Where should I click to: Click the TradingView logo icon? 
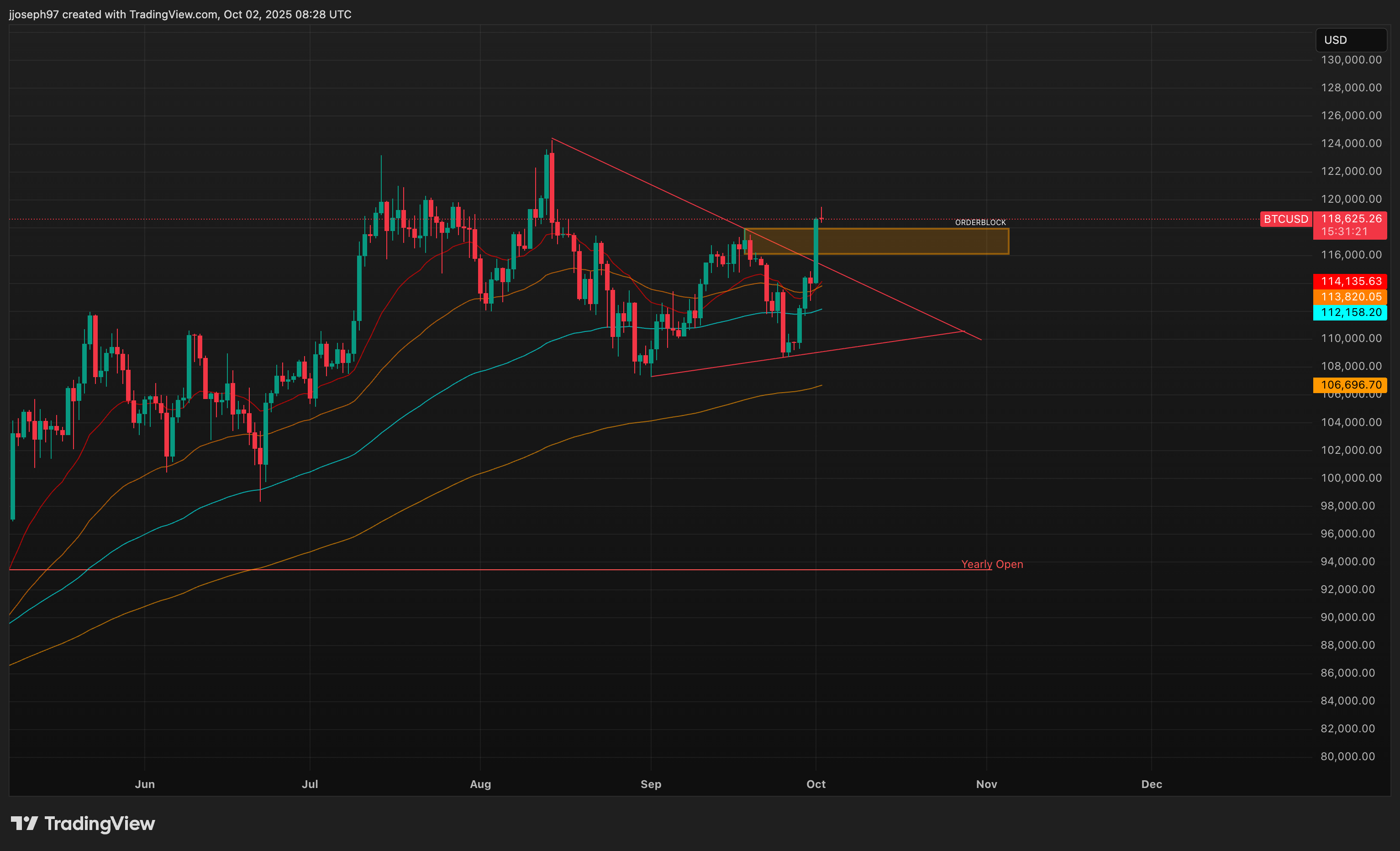(x=25, y=823)
